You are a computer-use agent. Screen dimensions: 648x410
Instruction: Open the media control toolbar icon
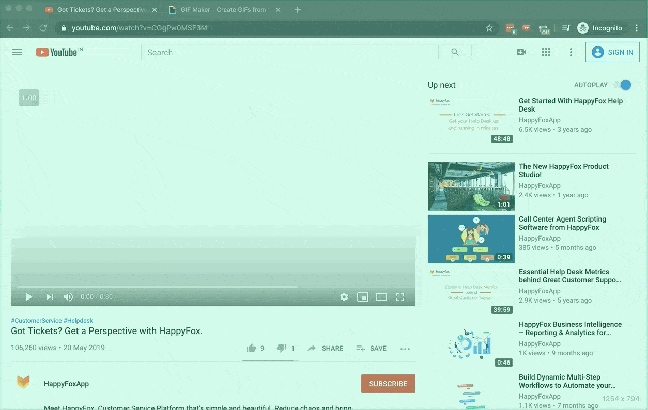[566, 28]
